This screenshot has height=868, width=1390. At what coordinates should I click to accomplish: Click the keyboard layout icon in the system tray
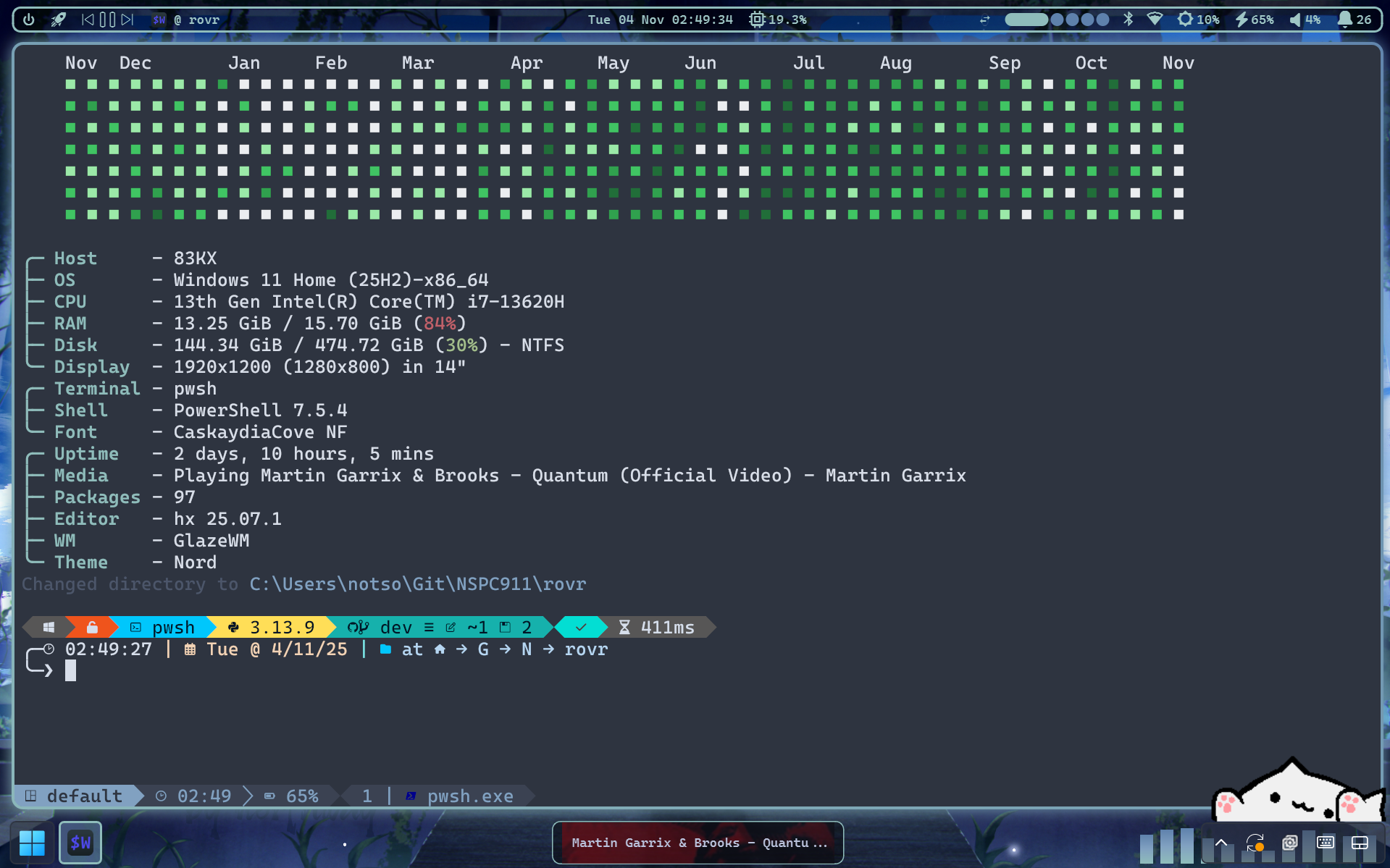pyautogui.click(x=1325, y=843)
